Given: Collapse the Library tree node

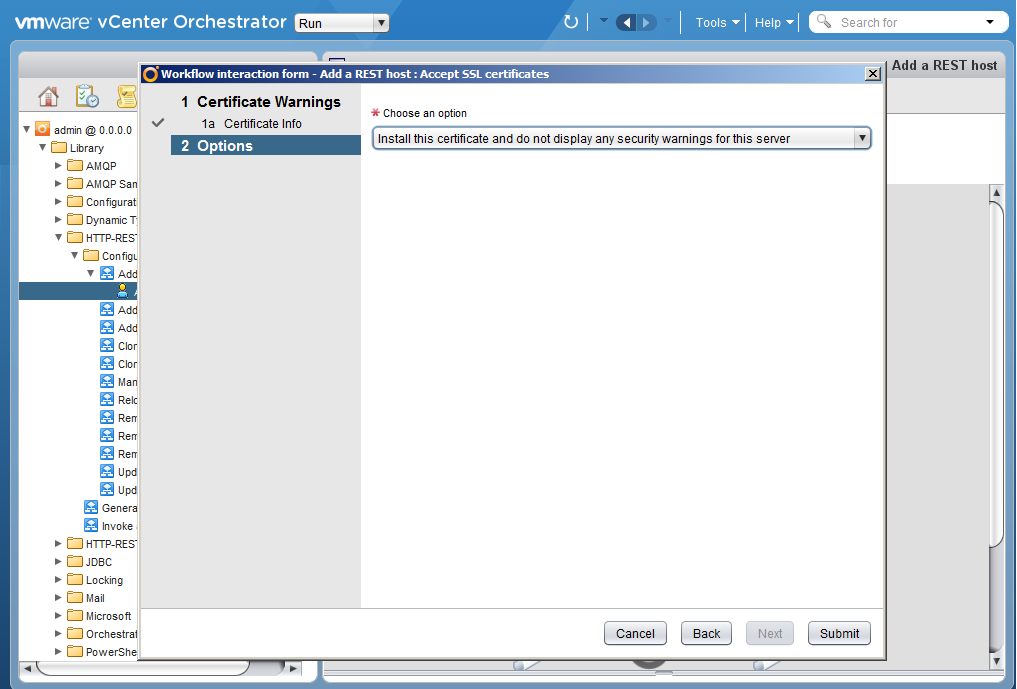Looking at the screenshot, I should tap(43, 147).
